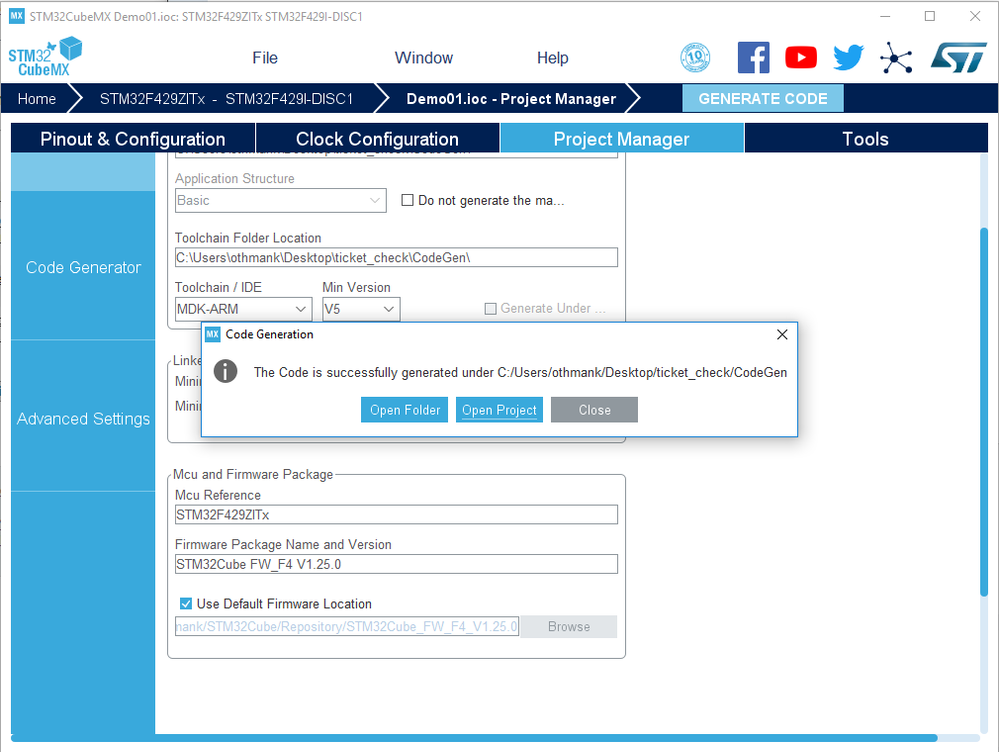The height and width of the screenshot is (752, 999).
Task: Click the Toolchain Folder Location field
Action: coord(396,257)
